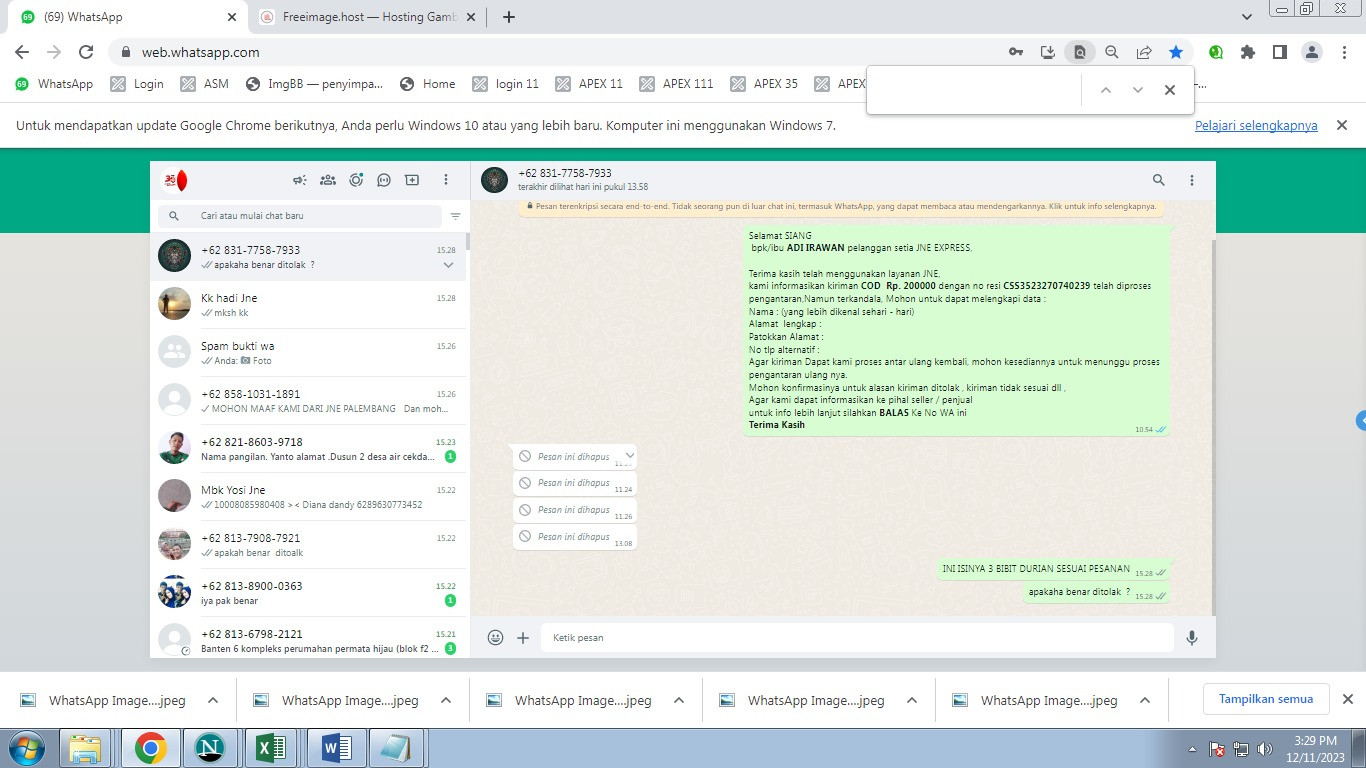Open the Chrome three-dot menu
Viewport: 1366px width, 768px height.
1344,52
